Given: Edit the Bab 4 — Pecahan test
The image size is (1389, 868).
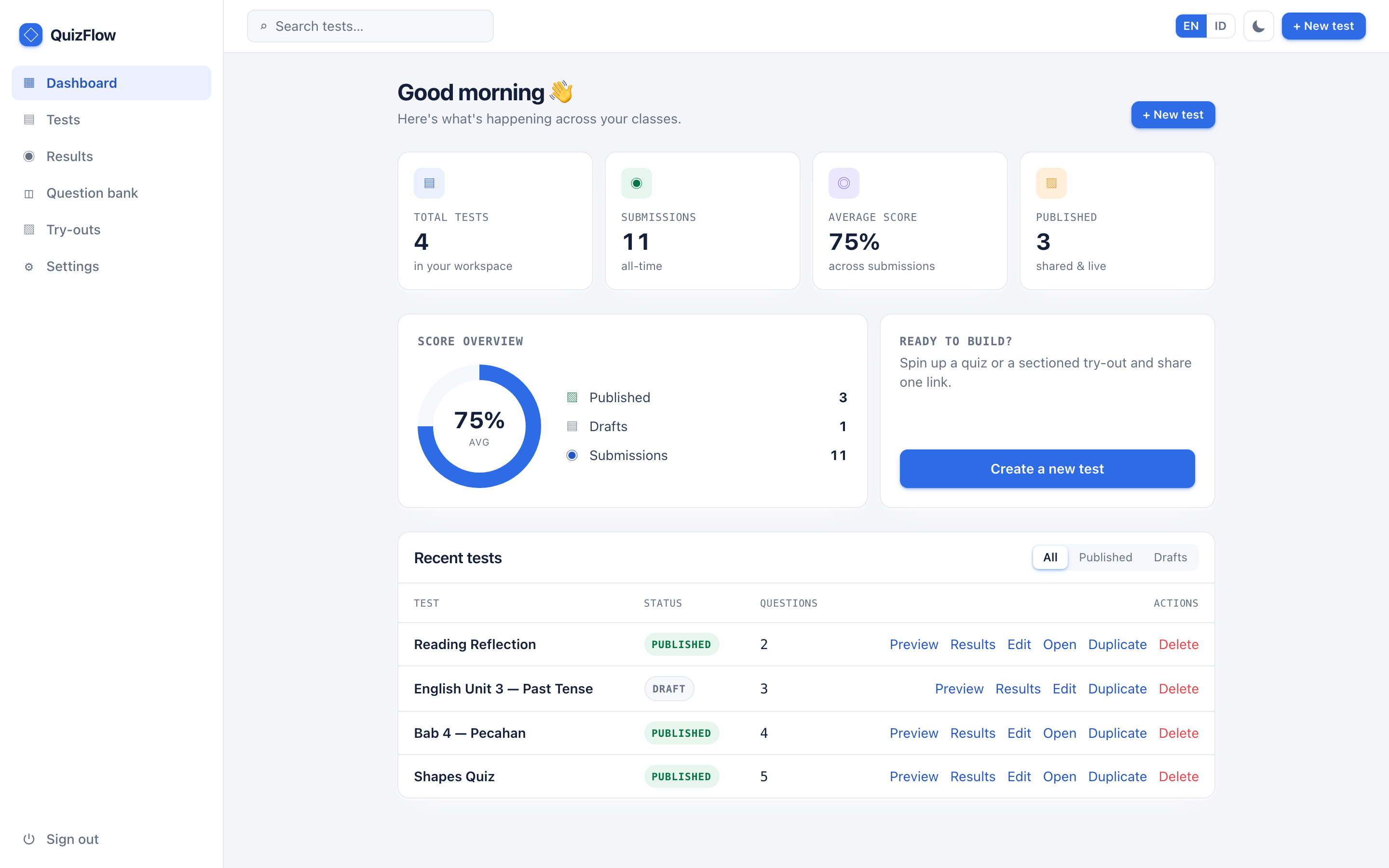Looking at the screenshot, I should point(1020,733).
